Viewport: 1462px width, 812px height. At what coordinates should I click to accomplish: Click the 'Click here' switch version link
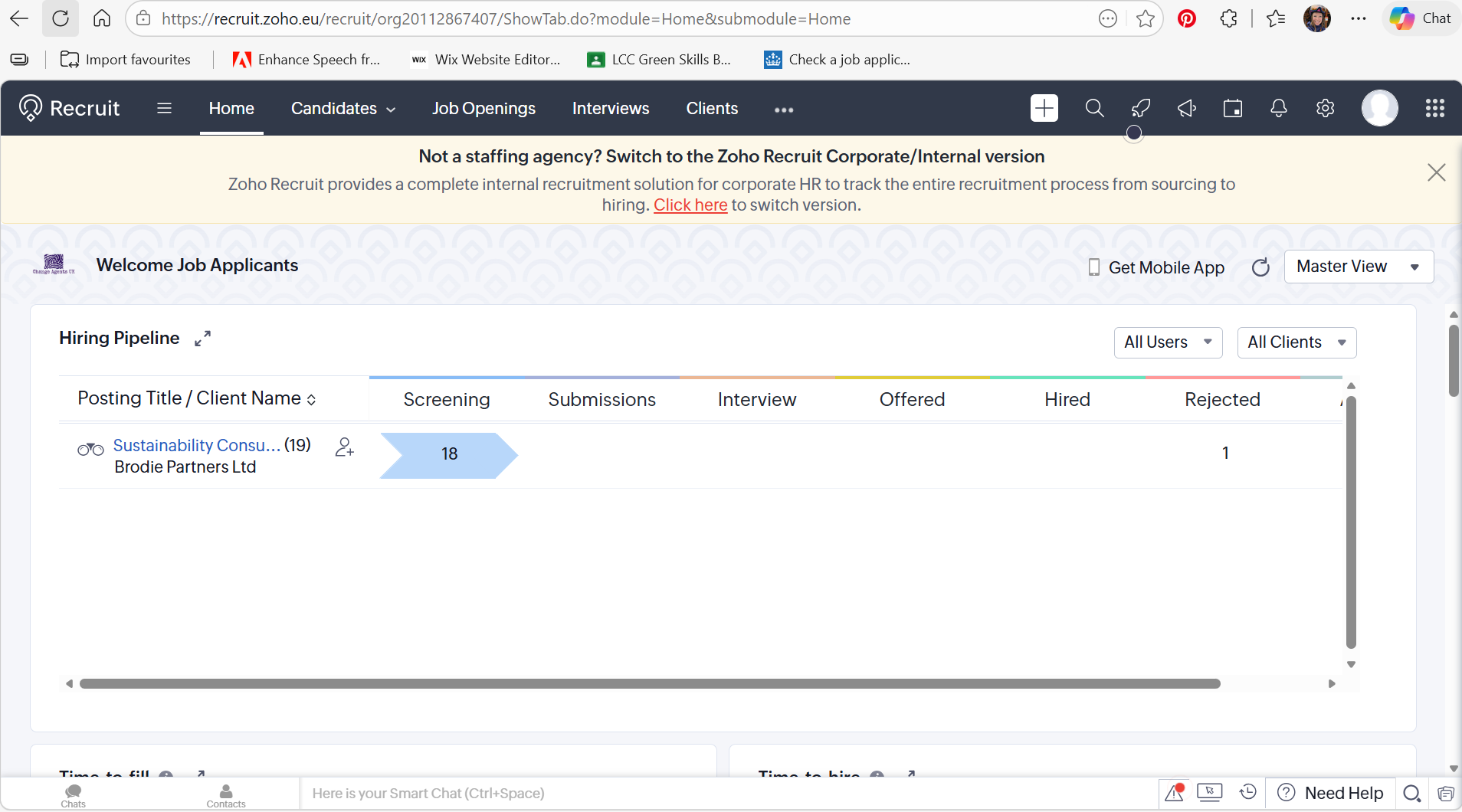pos(690,205)
